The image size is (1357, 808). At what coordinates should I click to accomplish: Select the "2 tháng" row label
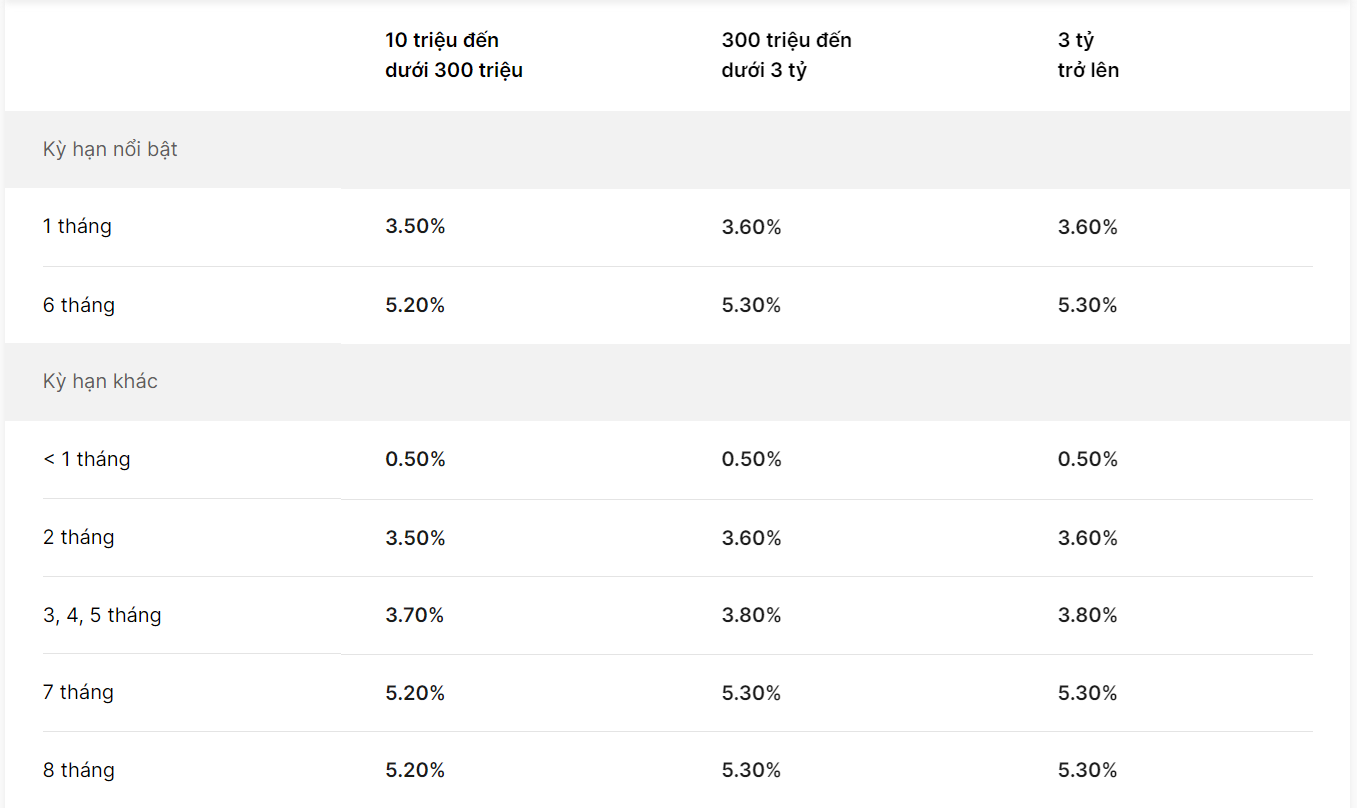click(79, 537)
